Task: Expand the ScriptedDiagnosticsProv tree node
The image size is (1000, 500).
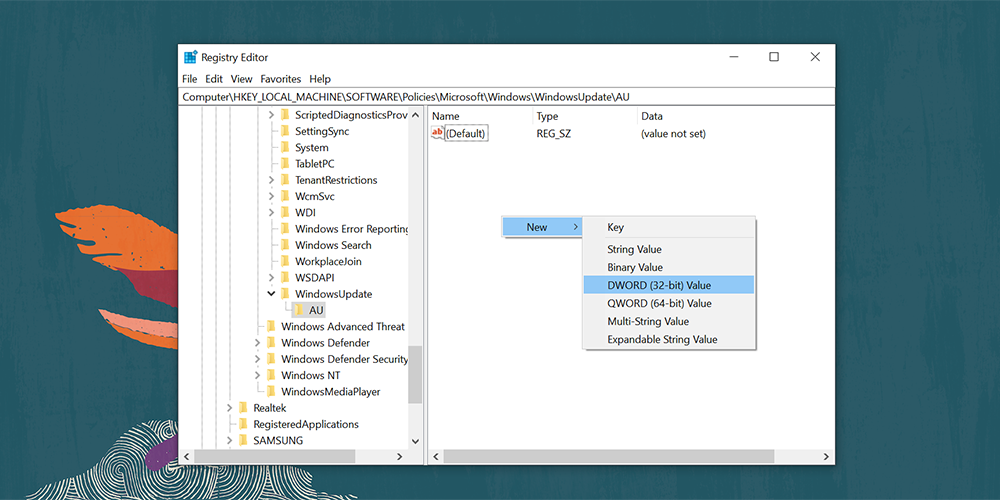Action: pyautogui.click(x=271, y=115)
